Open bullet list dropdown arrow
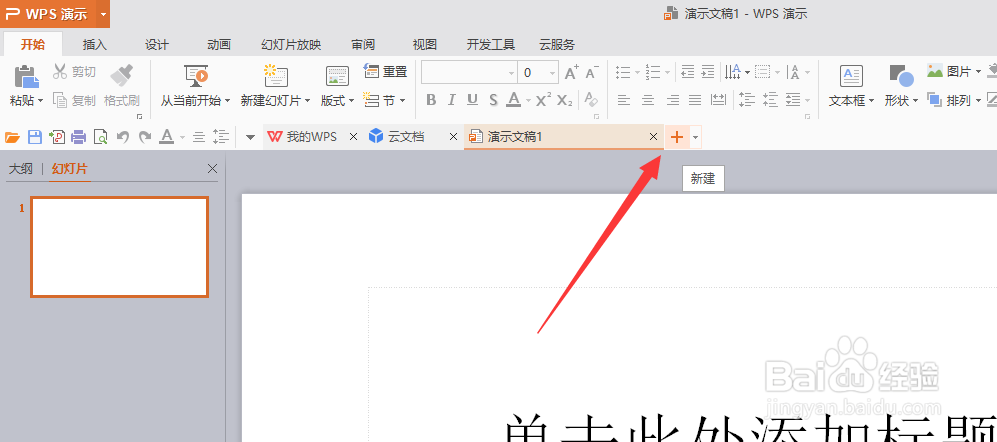 coord(636,73)
